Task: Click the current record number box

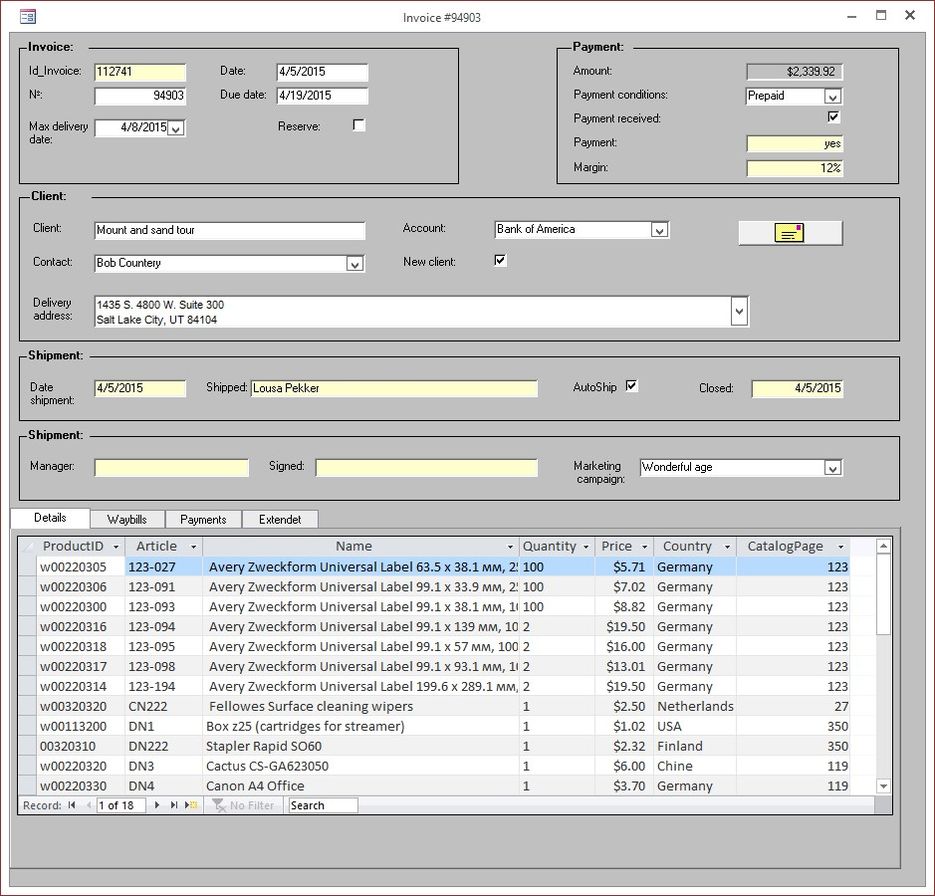Action: tap(121, 805)
